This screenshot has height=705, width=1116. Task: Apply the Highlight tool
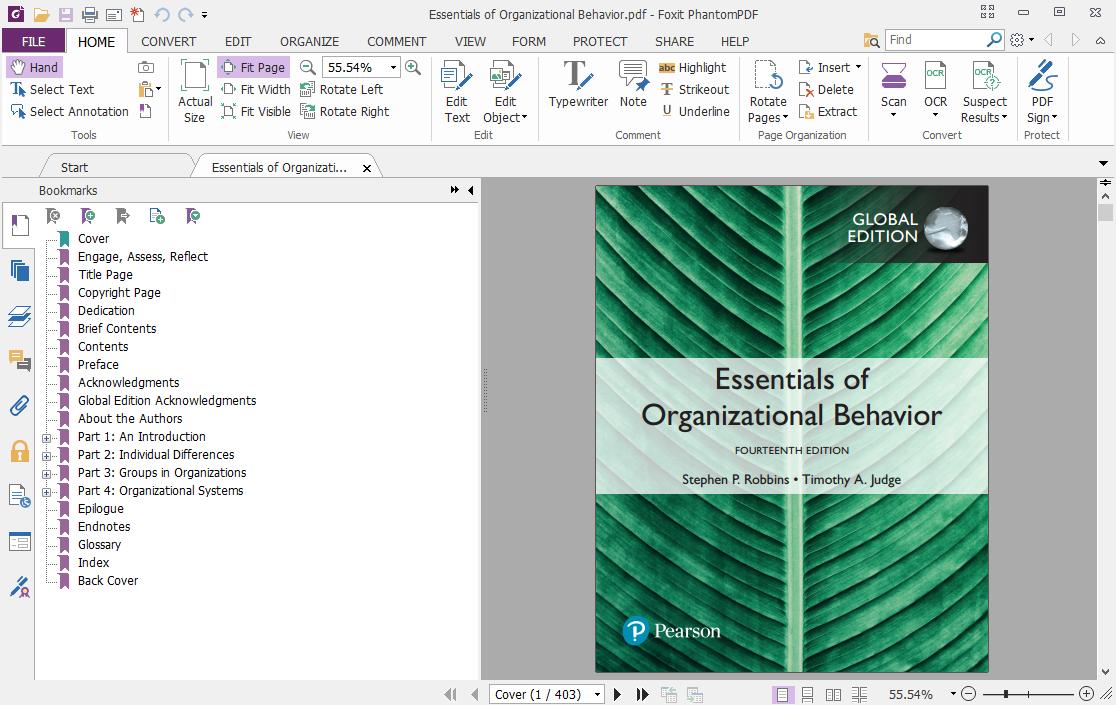[693, 68]
